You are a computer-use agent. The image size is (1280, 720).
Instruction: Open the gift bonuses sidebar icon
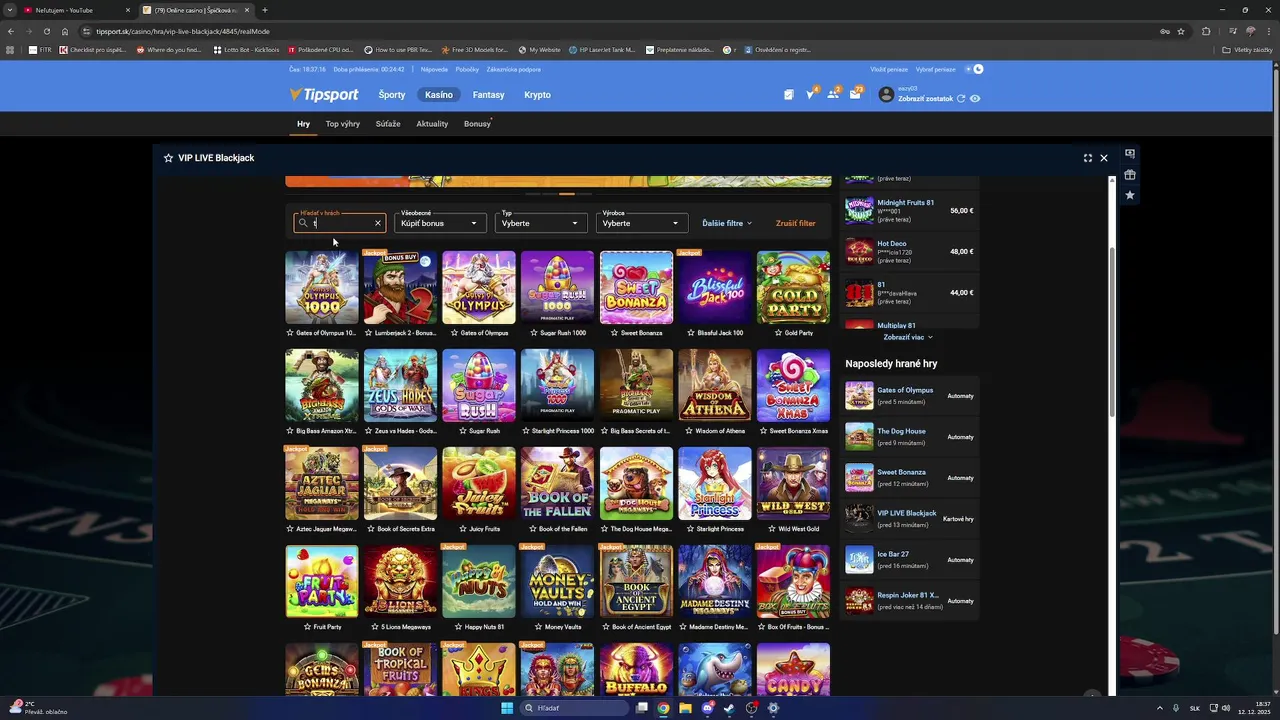(1130, 175)
